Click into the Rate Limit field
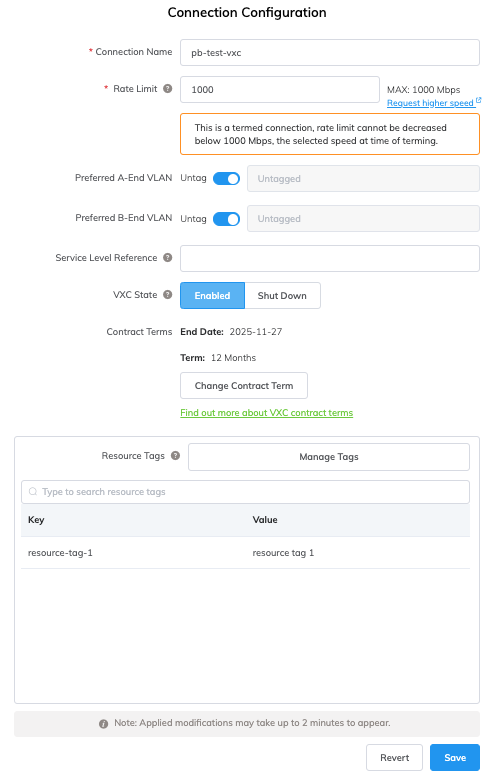This screenshot has height=773, width=496. tap(280, 90)
